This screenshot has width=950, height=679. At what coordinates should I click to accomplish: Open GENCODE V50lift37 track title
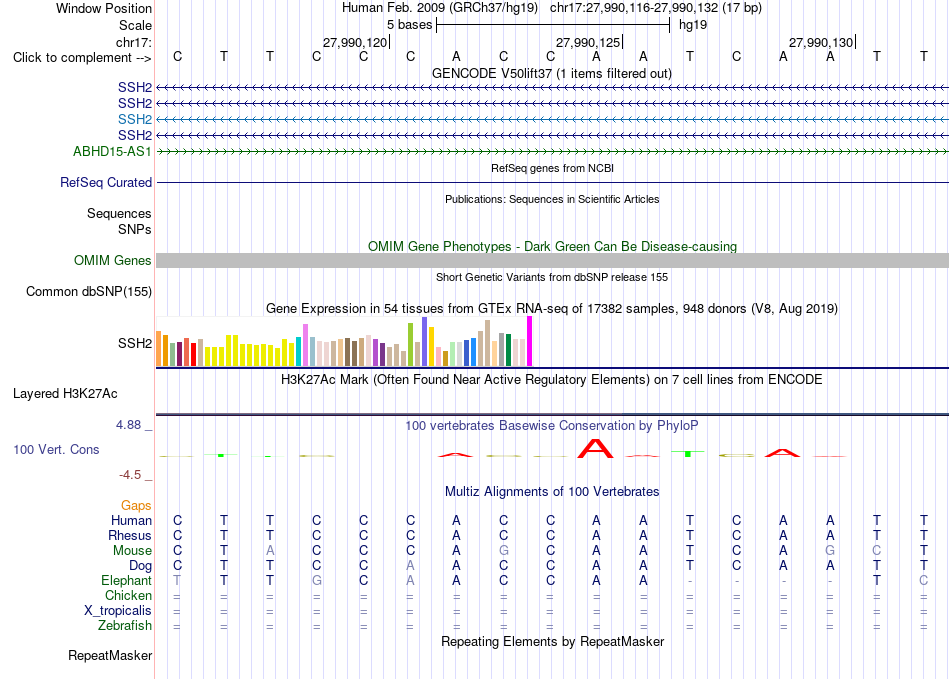click(x=552, y=73)
